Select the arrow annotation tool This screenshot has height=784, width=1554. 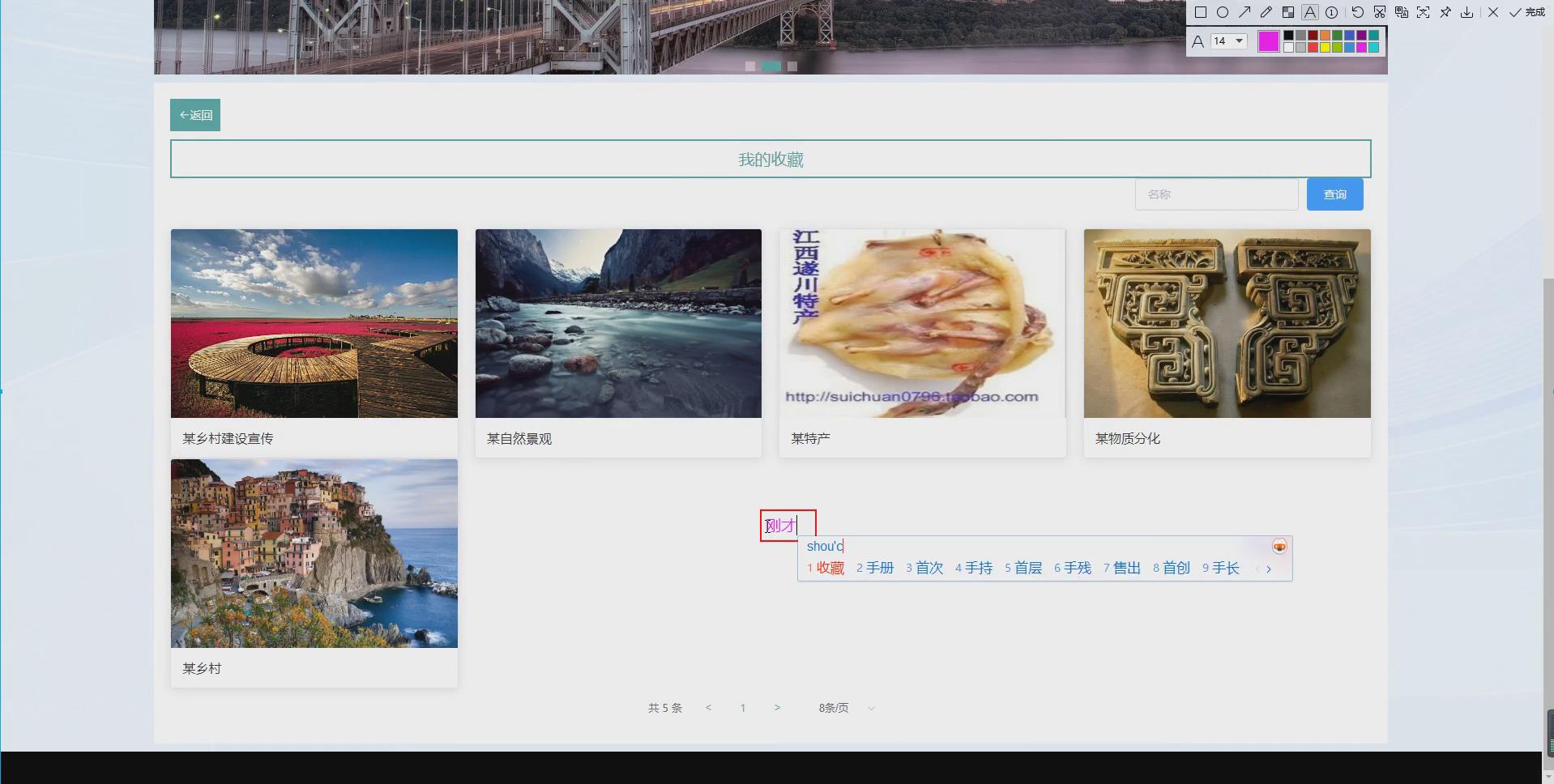1245,12
